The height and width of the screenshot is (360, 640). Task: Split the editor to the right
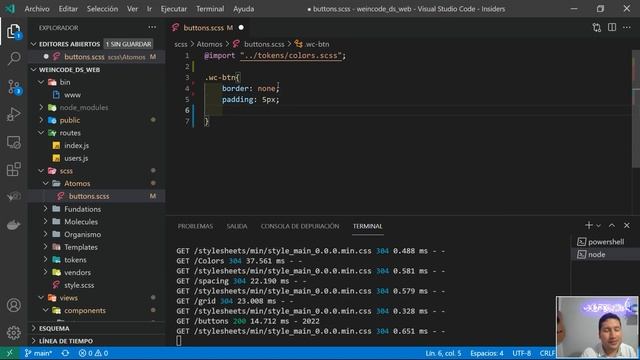(611, 27)
